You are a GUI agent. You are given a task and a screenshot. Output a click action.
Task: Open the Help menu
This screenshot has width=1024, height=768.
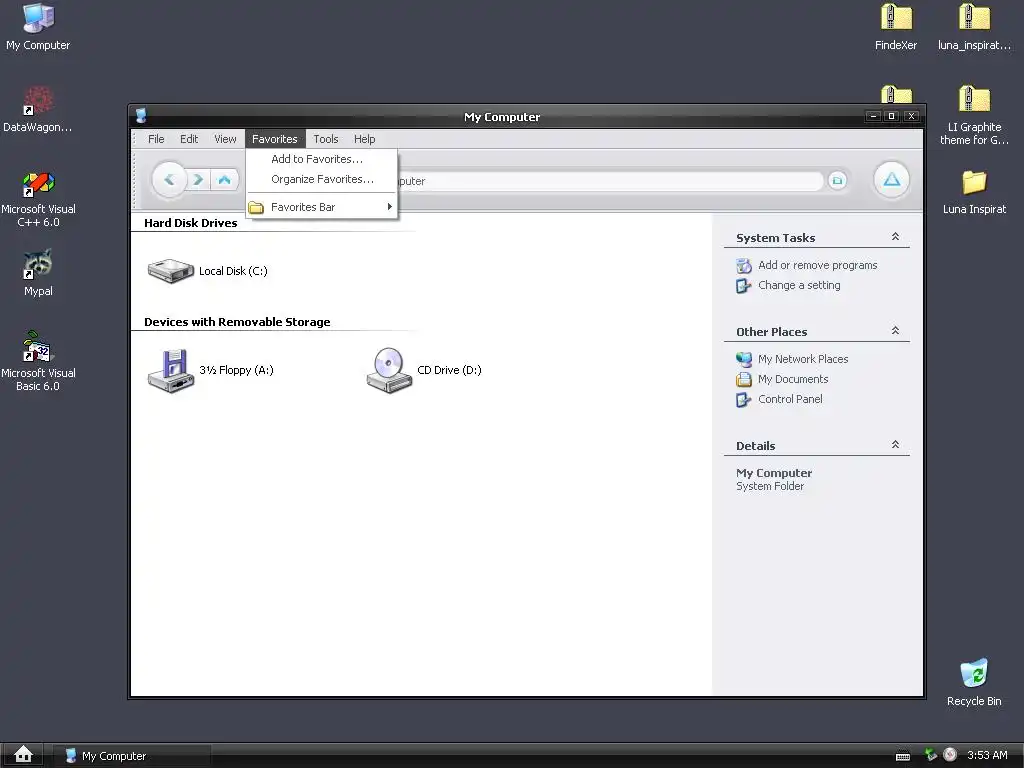[x=364, y=138]
